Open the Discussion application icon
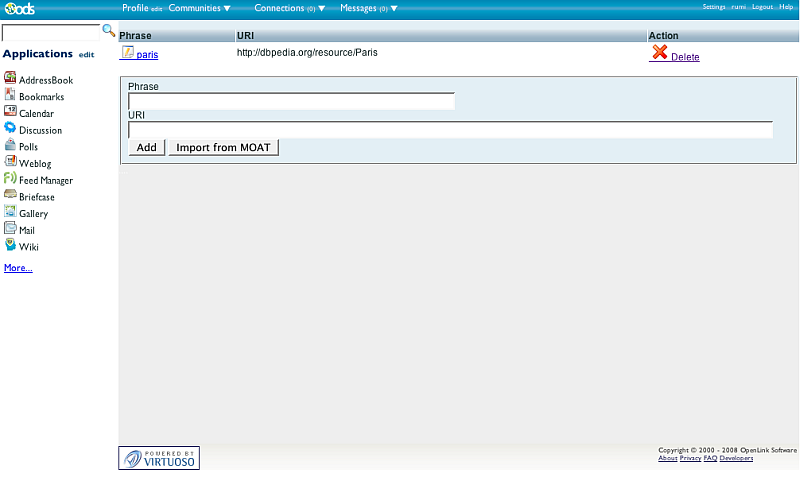Image resolution: width=800 pixels, height=485 pixels. [x=10, y=129]
